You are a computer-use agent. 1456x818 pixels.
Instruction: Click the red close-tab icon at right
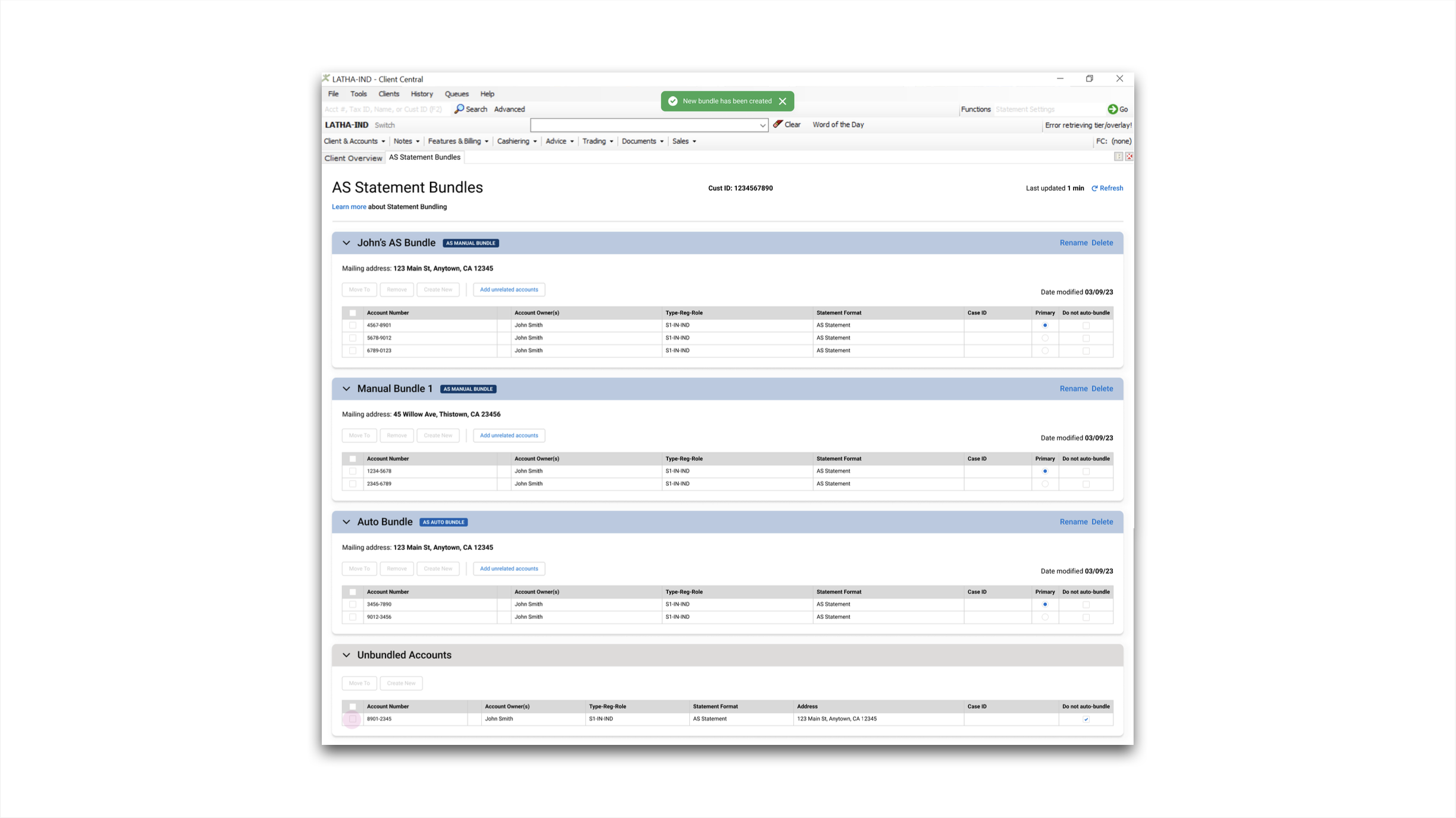pyautogui.click(x=1129, y=156)
